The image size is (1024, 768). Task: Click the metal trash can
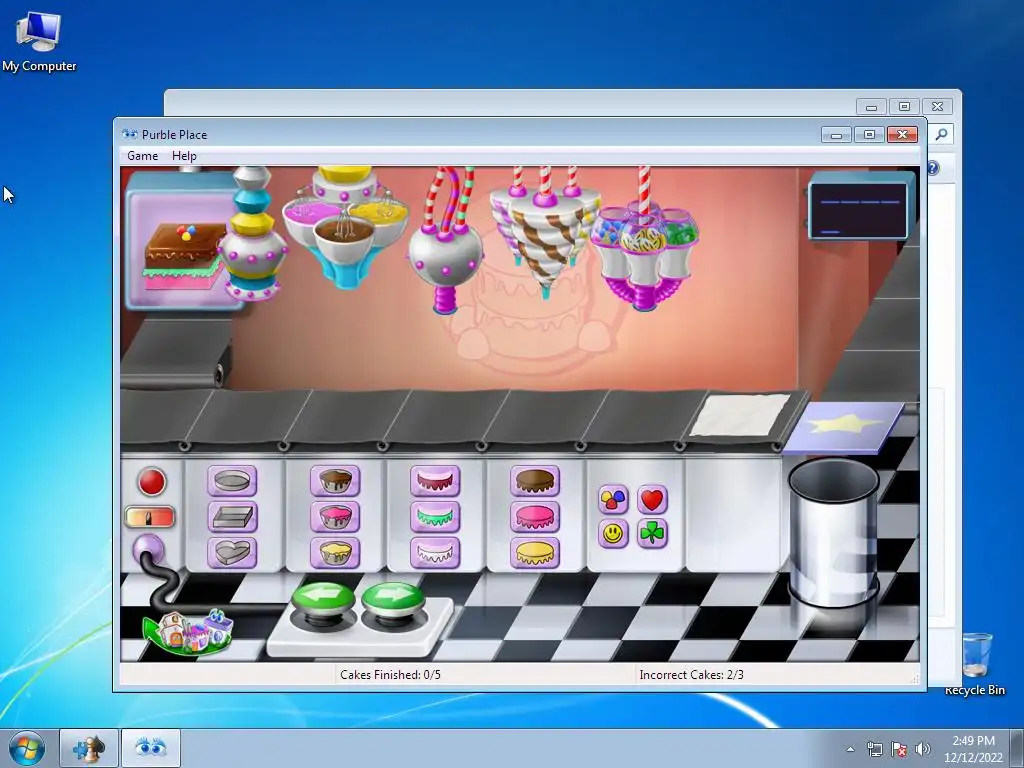[834, 532]
